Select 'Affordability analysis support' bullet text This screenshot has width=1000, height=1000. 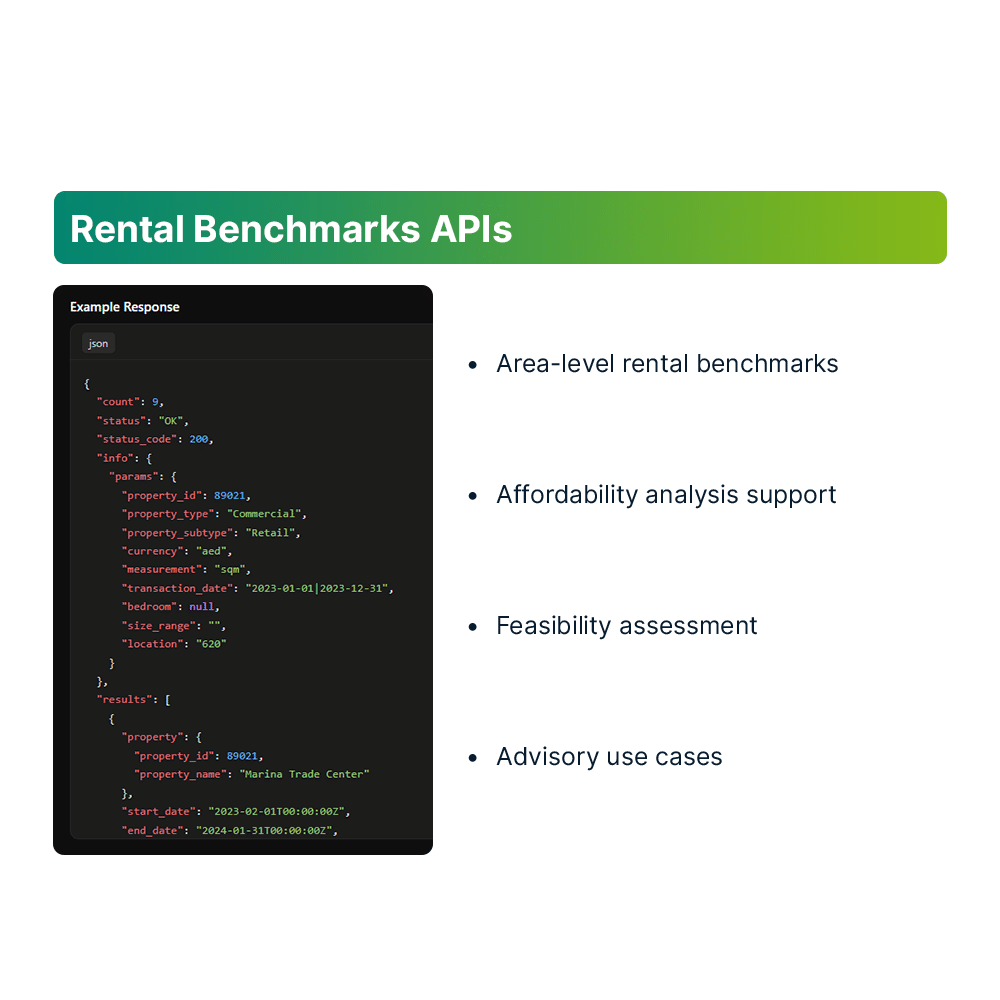pos(666,494)
